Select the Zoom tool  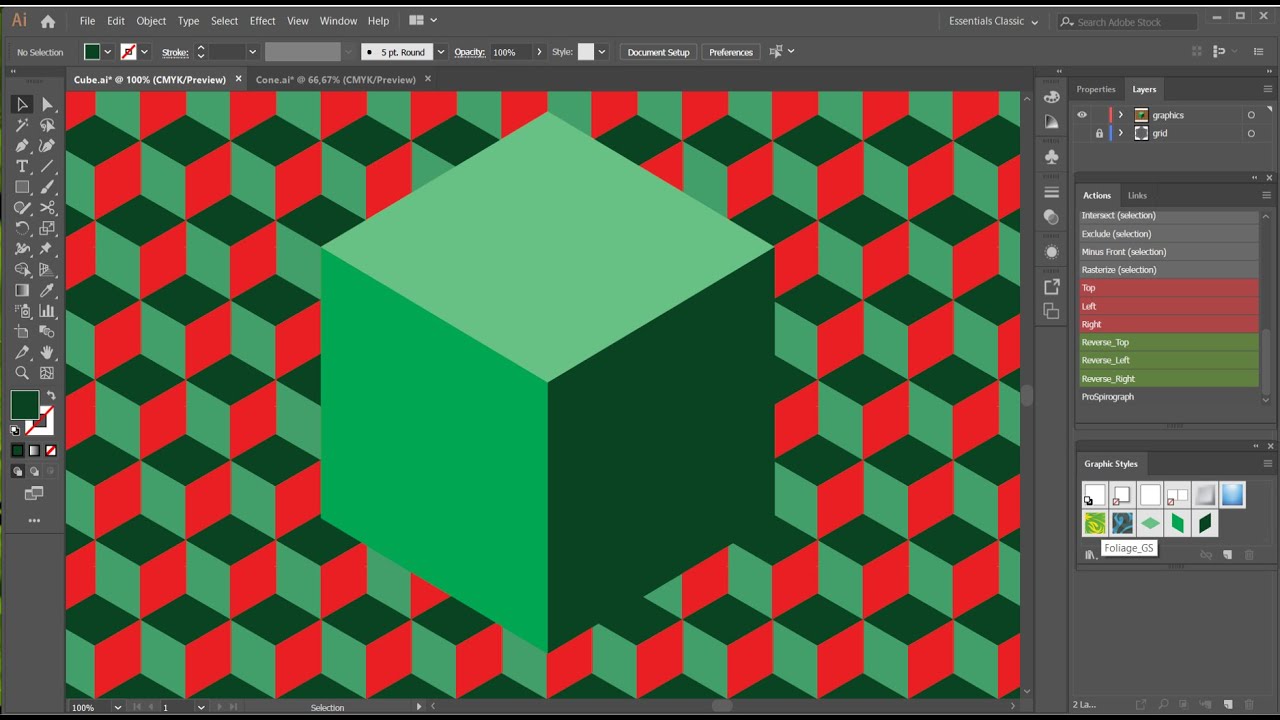[x=22, y=373]
